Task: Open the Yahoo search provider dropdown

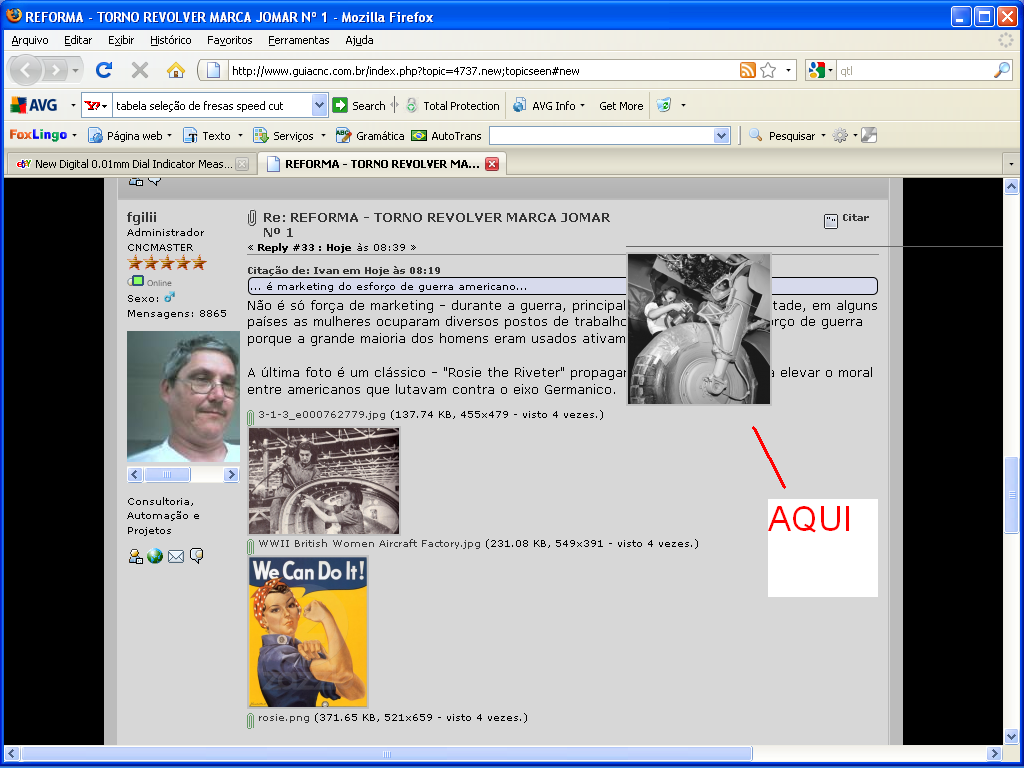Action: point(97,105)
